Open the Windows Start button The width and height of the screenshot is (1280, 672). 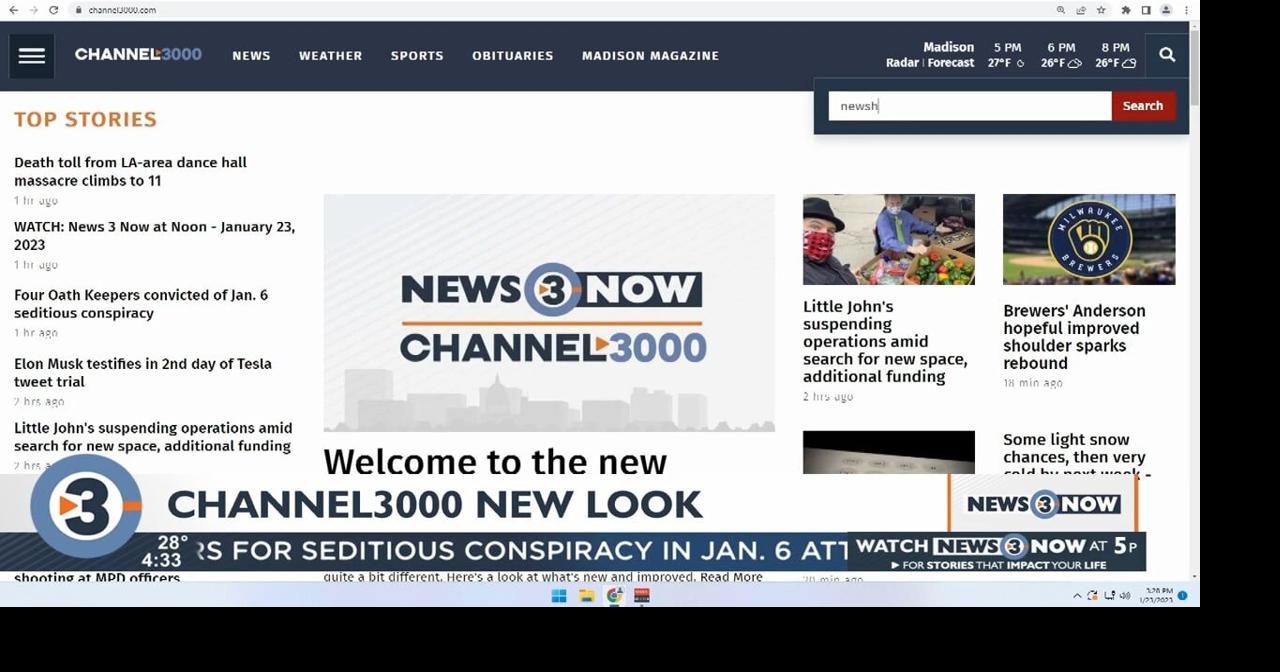pos(558,595)
